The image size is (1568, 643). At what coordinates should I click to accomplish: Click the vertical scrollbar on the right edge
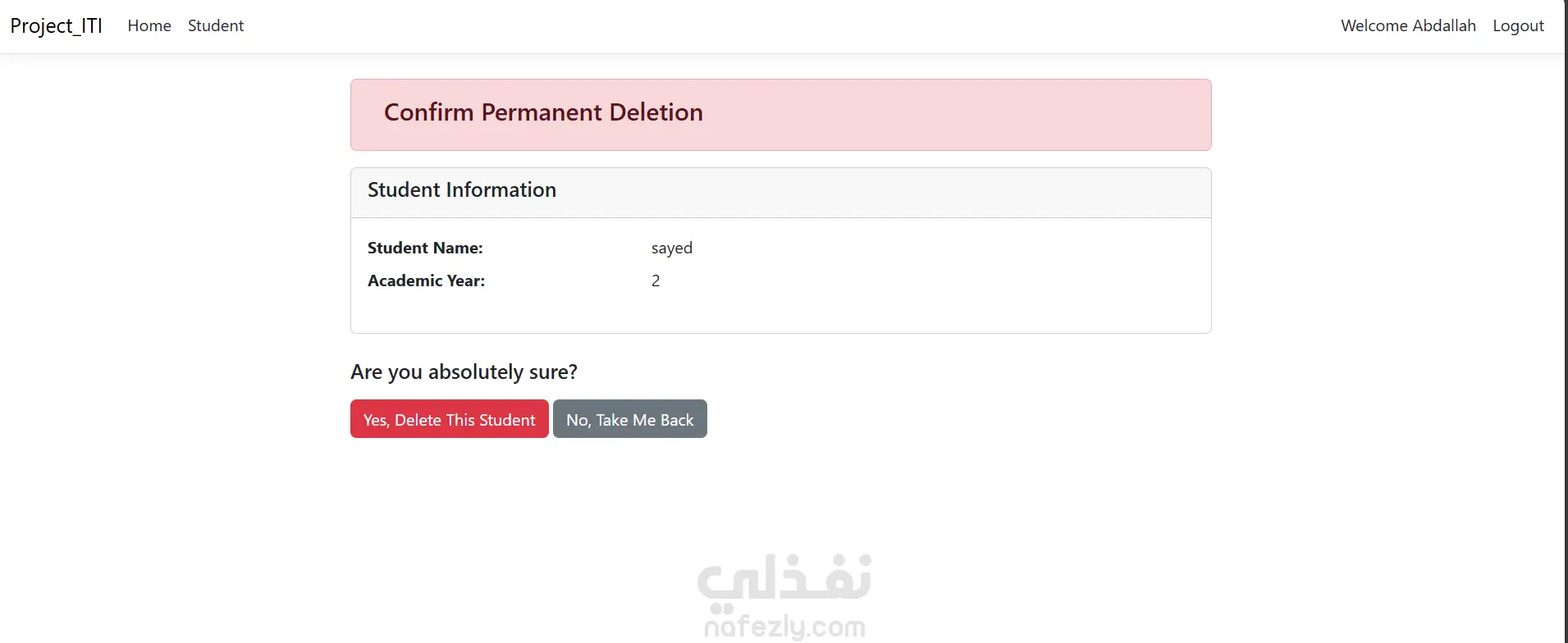[x=1565, y=328]
